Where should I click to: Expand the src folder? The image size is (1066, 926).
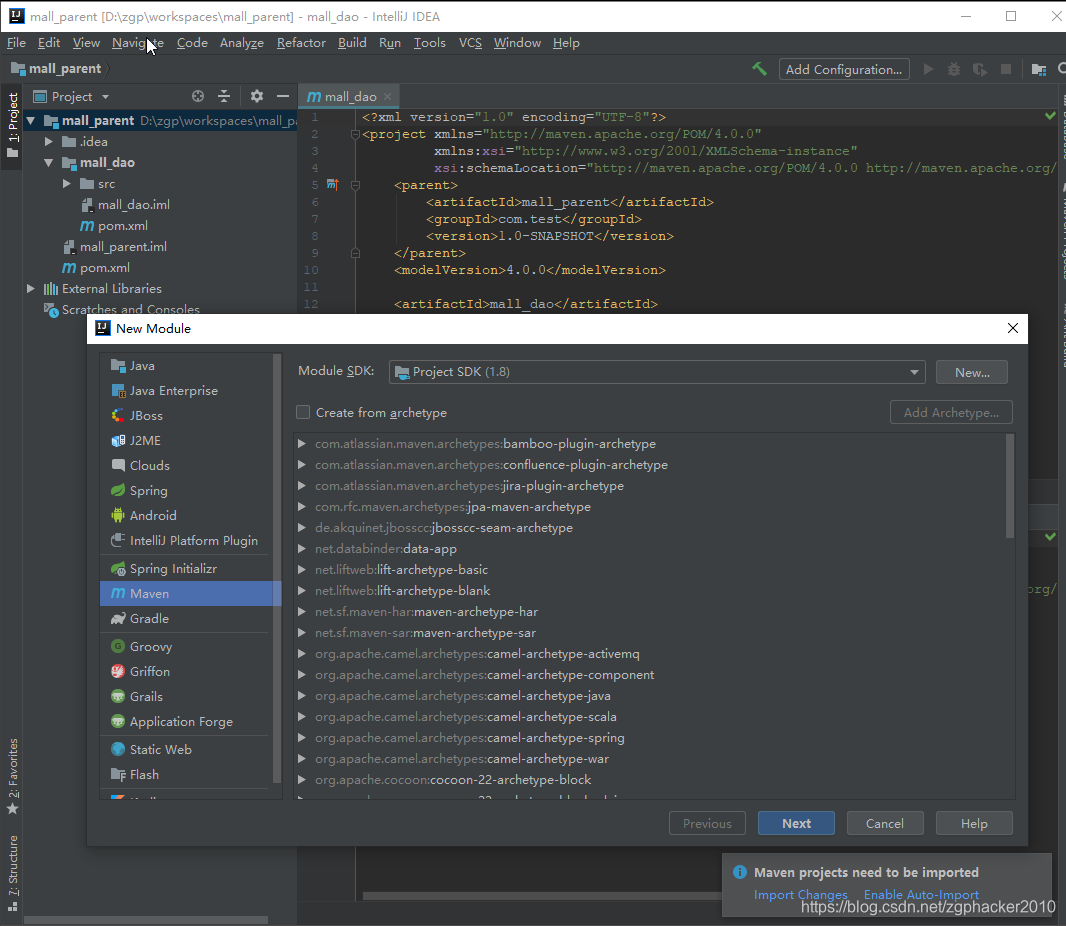[x=67, y=184]
